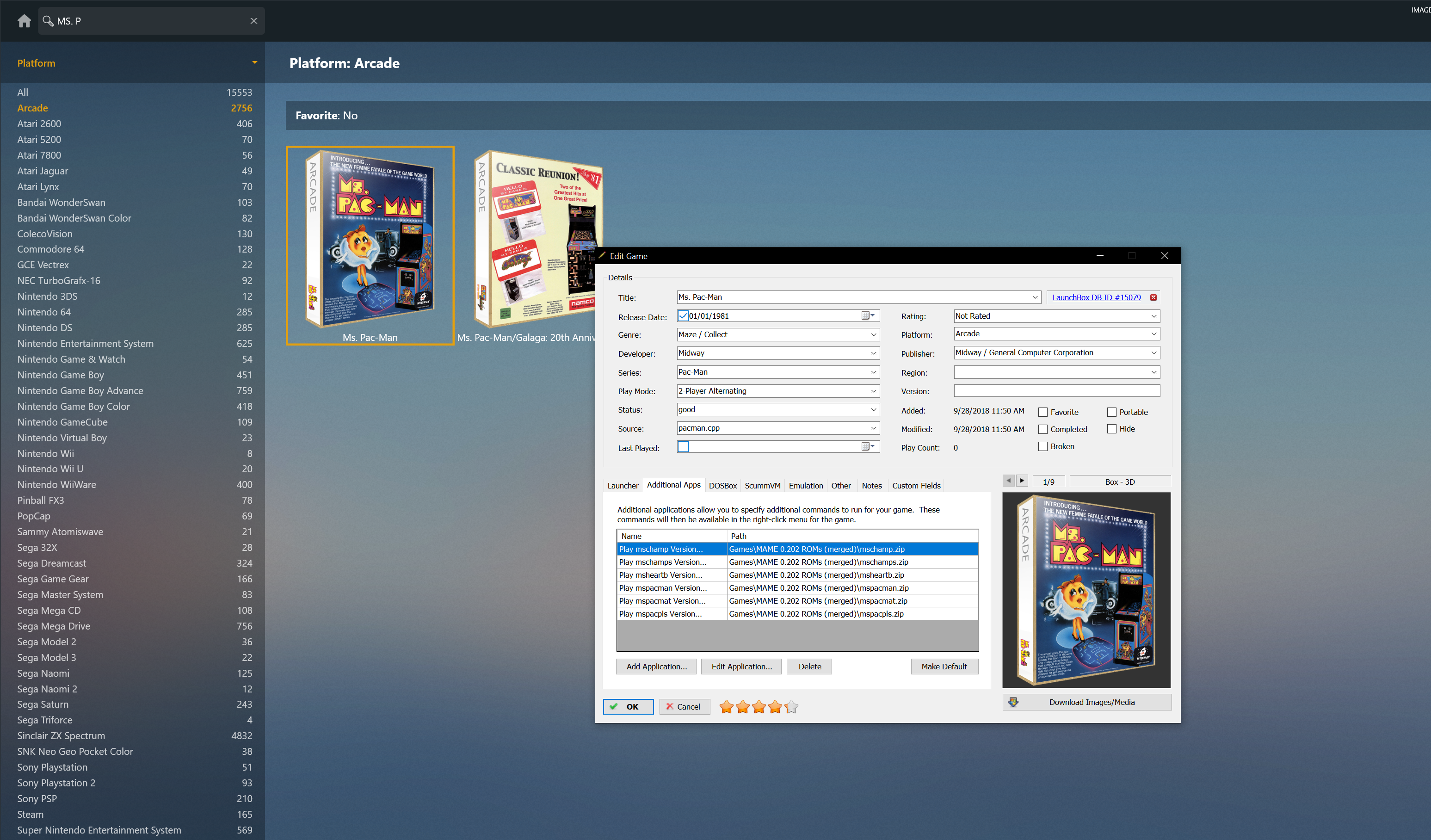Switch to the DOSBox tab

tap(722, 486)
